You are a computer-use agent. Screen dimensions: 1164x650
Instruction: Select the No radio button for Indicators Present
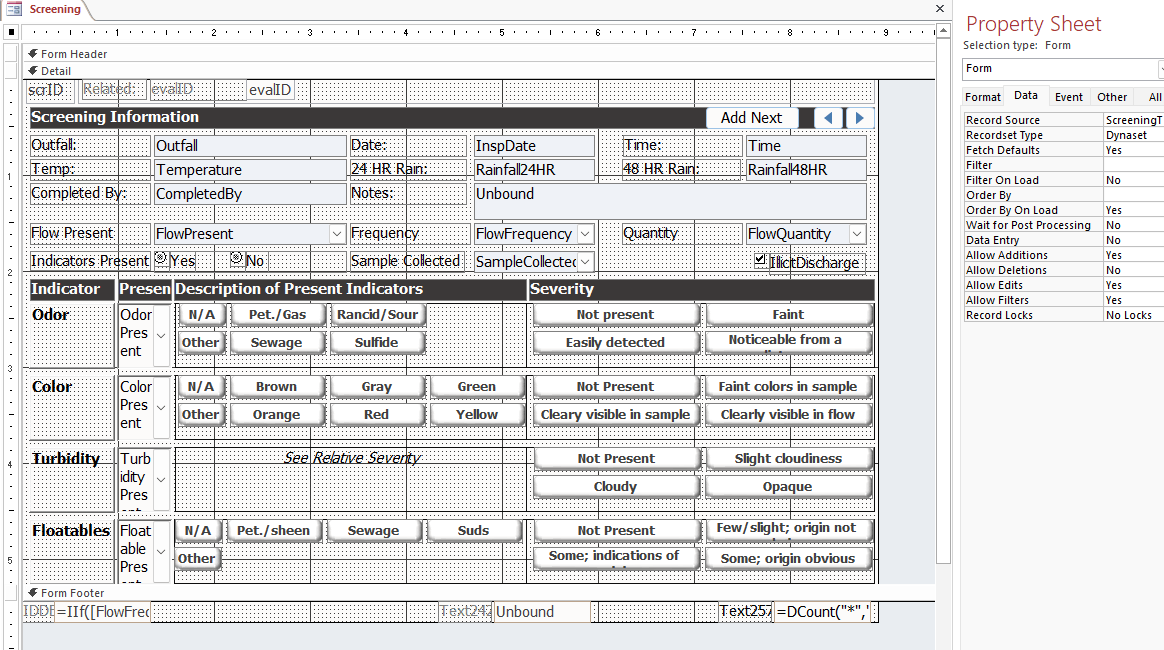237,259
